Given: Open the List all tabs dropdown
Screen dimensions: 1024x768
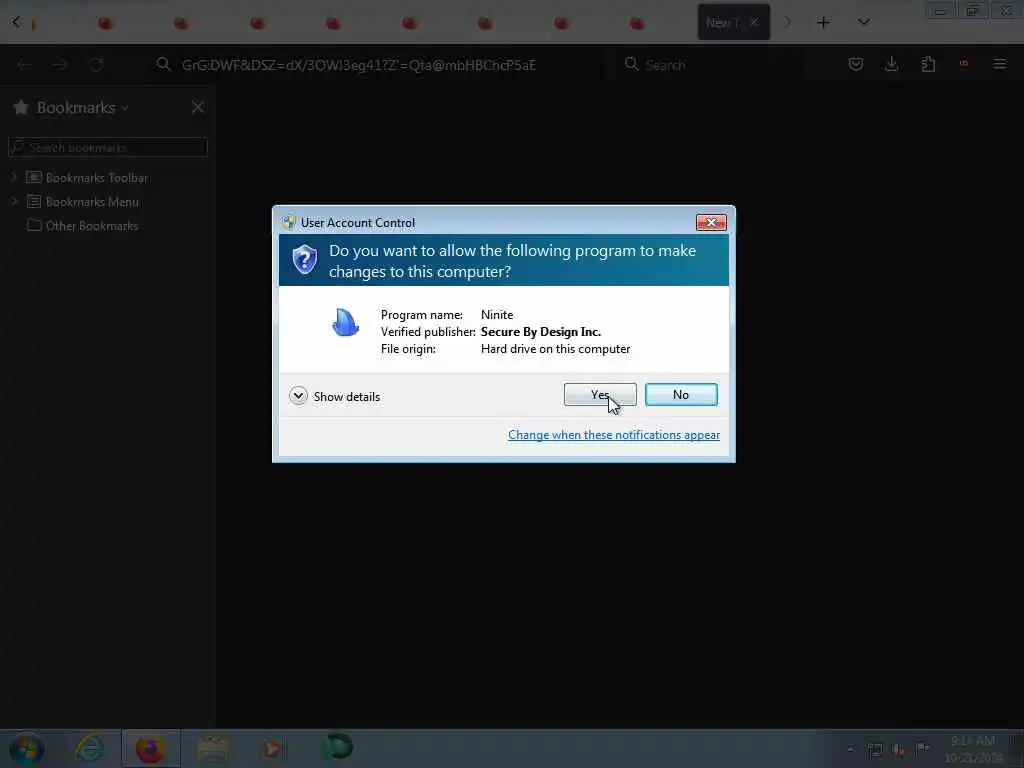Looking at the screenshot, I should (863, 23).
